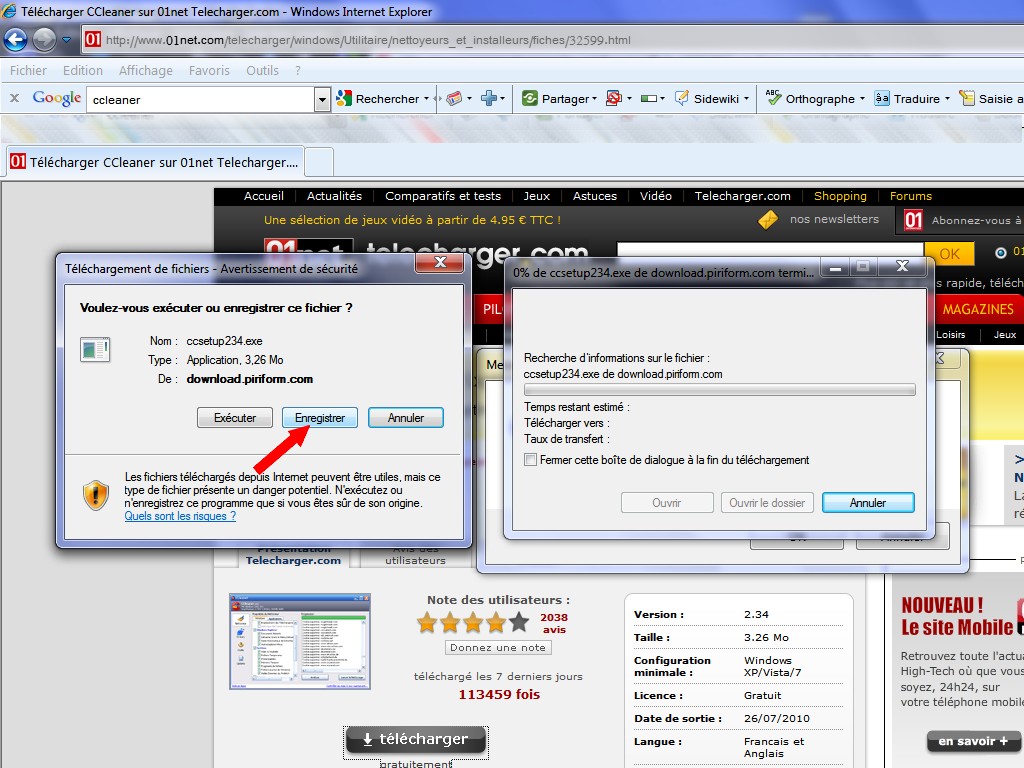Click the Google toolbar Rechercher search icon
The width and height of the screenshot is (1024, 768).
pyautogui.click(x=345, y=98)
